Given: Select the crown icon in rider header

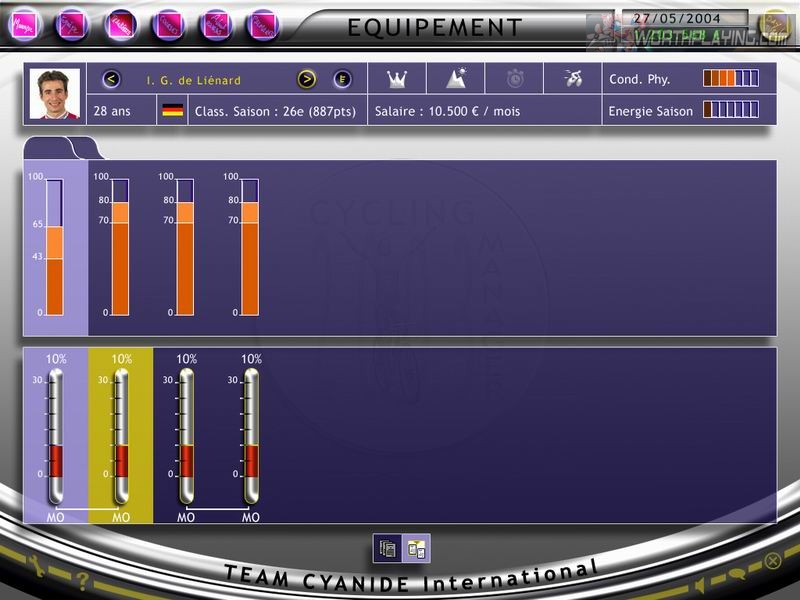Looking at the screenshot, I should click(x=397, y=79).
